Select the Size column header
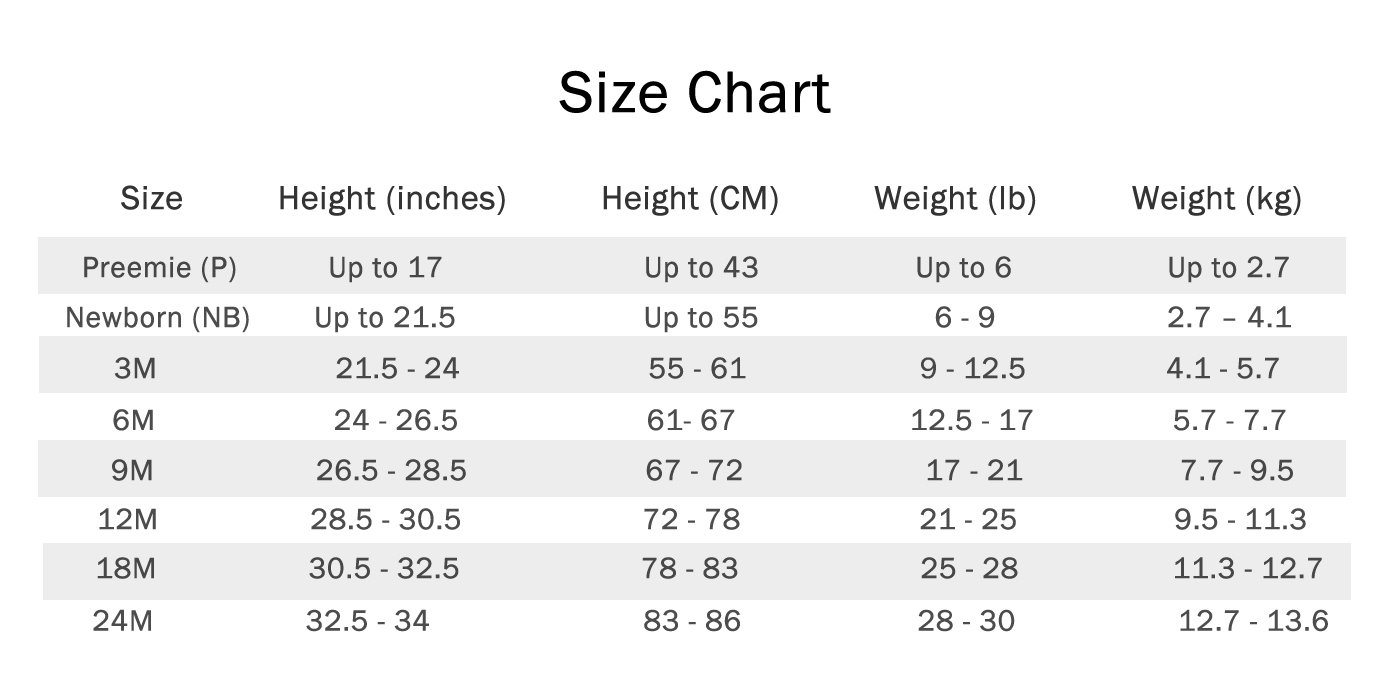The height and width of the screenshot is (700, 1400). click(x=152, y=198)
